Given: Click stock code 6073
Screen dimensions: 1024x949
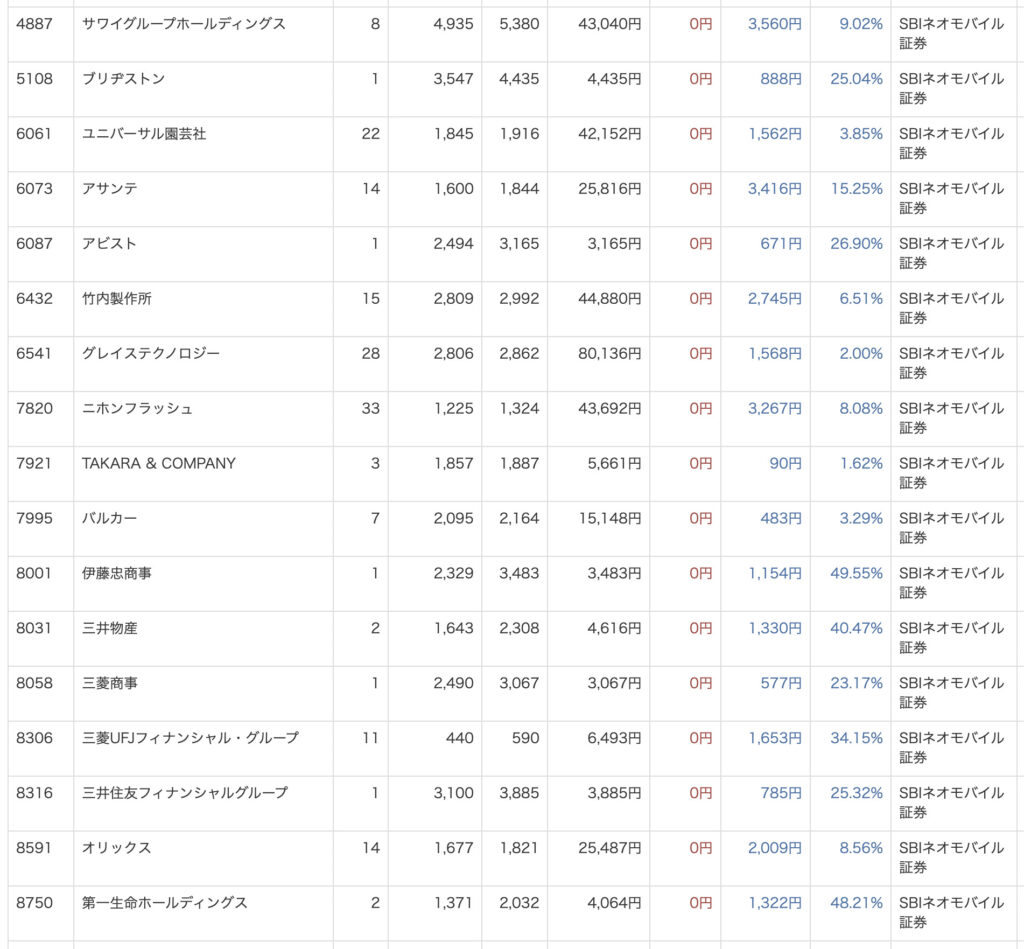Looking at the screenshot, I should pyautogui.click(x=34, y=189).
